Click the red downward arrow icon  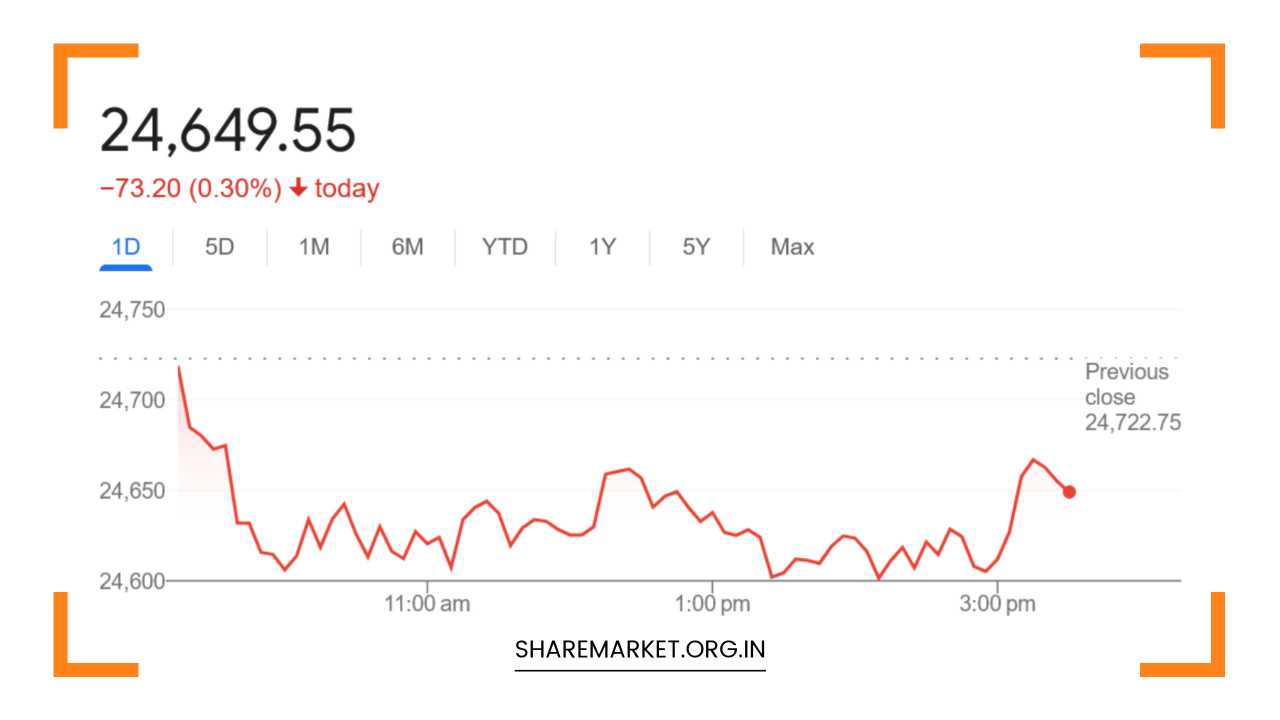pyautogui.click(x=298, y=188)
